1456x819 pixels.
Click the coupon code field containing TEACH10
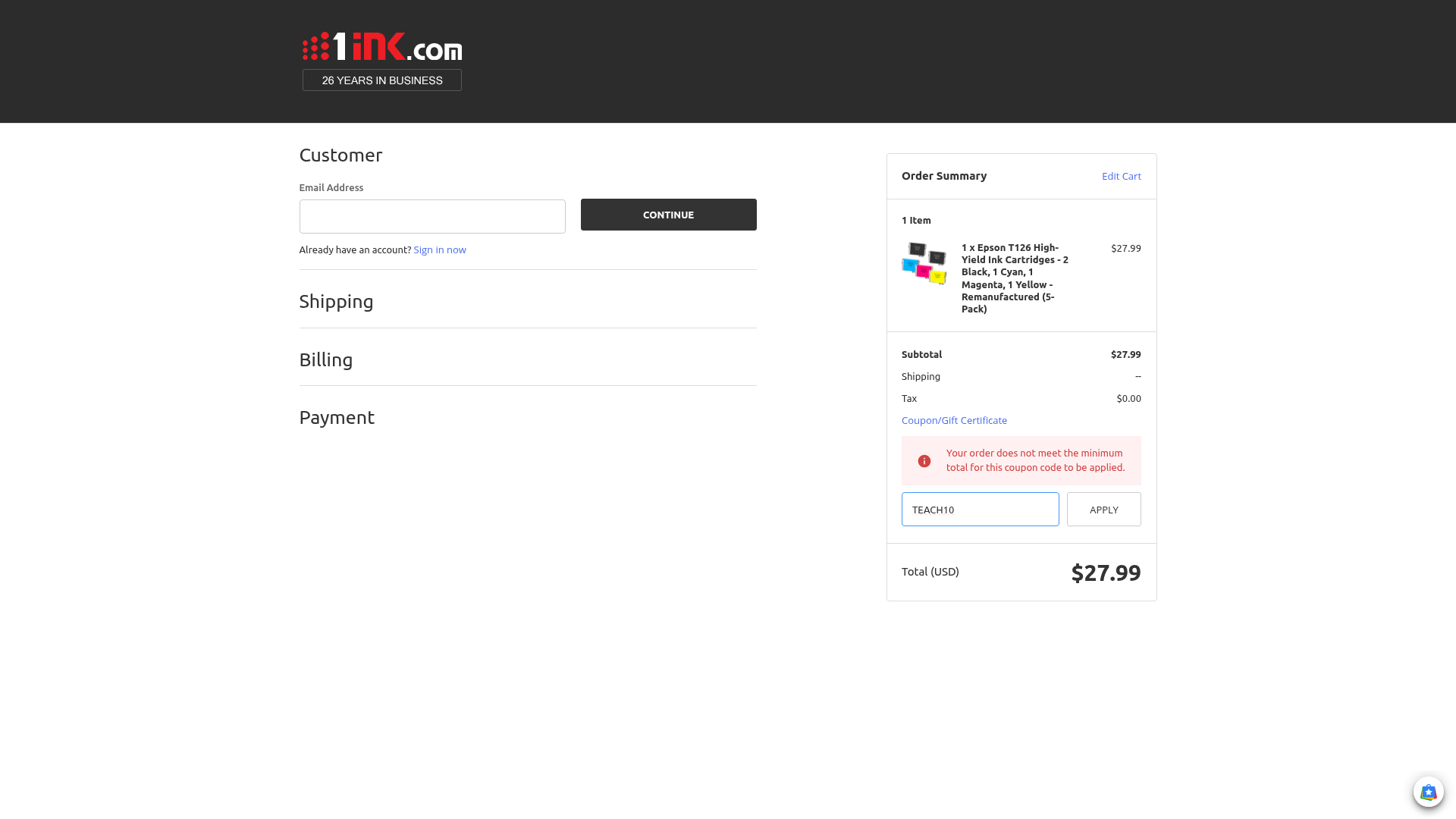click(980, 510)
